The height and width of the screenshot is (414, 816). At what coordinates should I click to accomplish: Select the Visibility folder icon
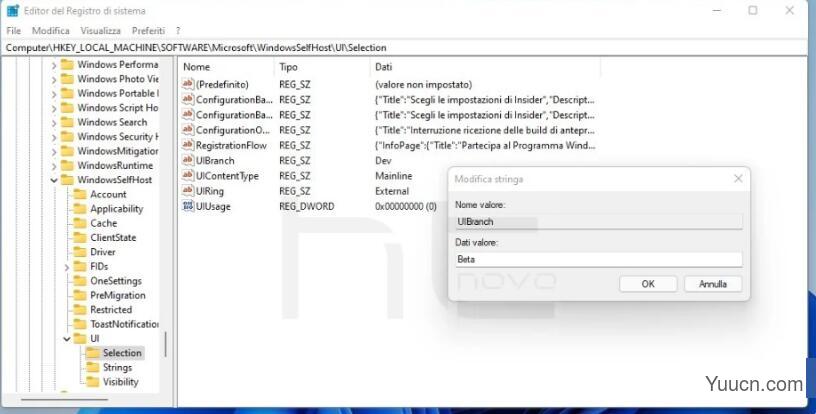pyautogui.click(x=93, y=382)
